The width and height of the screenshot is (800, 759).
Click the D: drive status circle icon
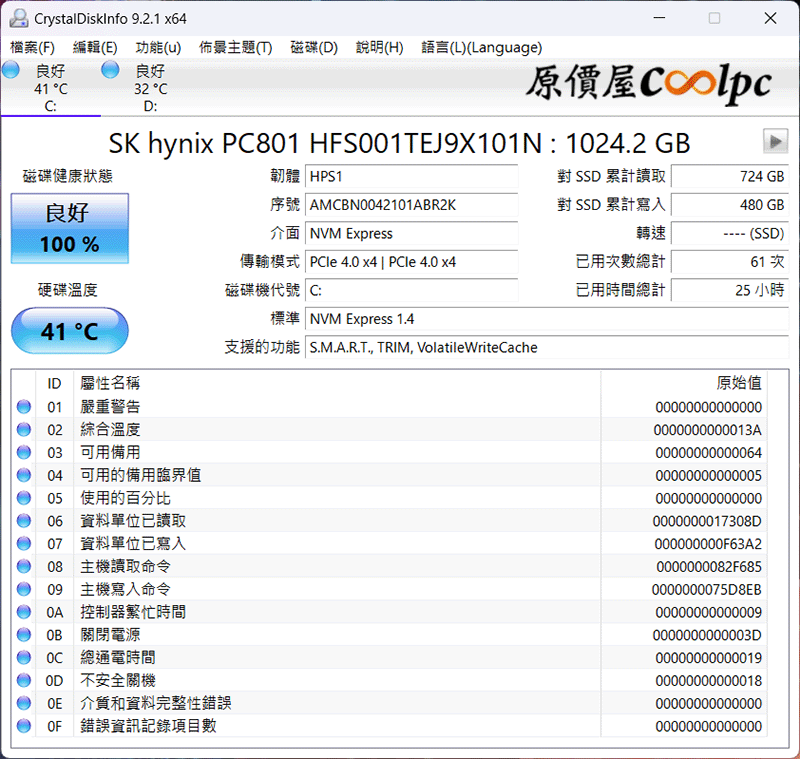pos(110,70)
